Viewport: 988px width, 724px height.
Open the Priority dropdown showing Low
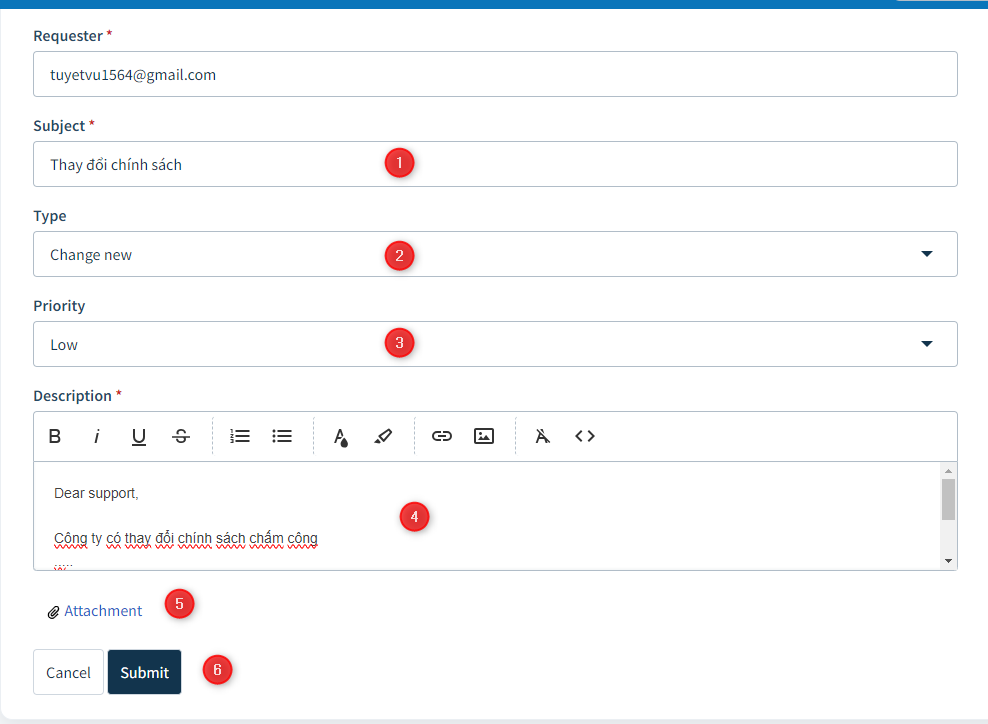(495, 344)
